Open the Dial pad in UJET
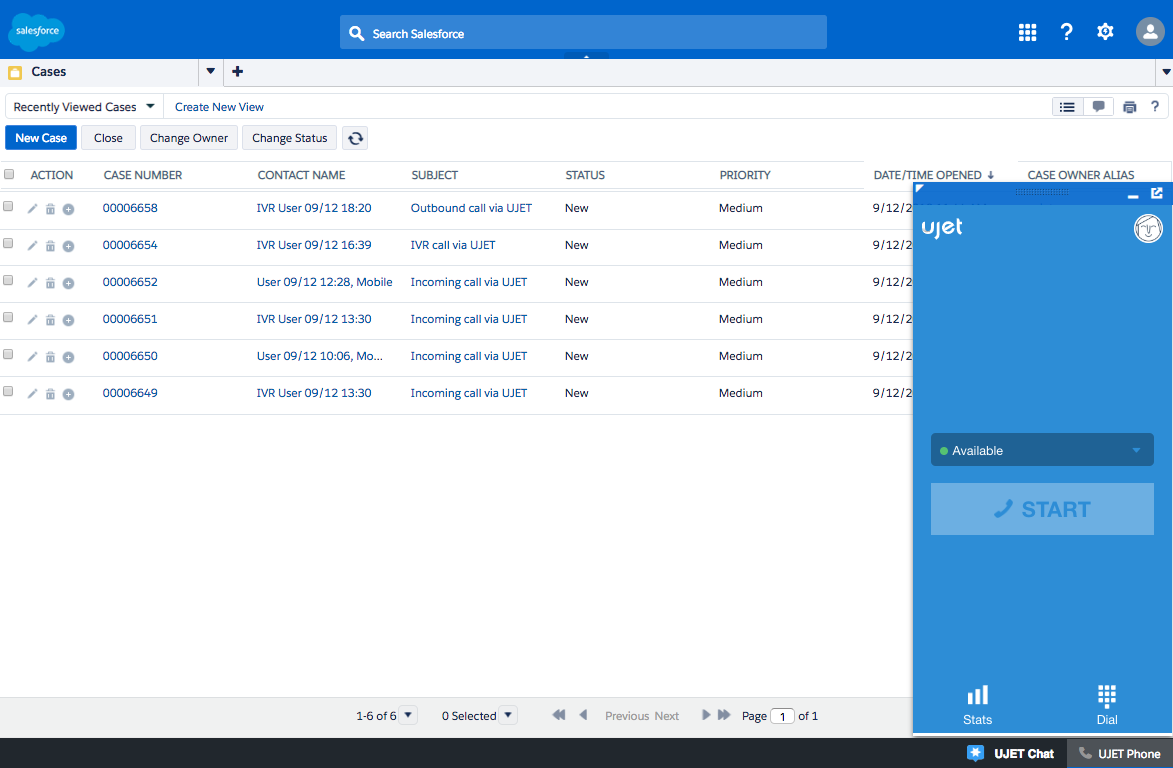Viewport: 1173px width, 768px height. 1106,704
